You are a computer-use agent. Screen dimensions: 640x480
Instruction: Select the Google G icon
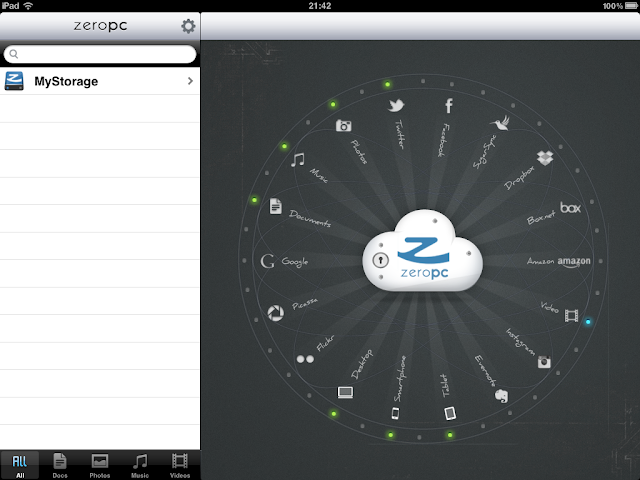267,261
